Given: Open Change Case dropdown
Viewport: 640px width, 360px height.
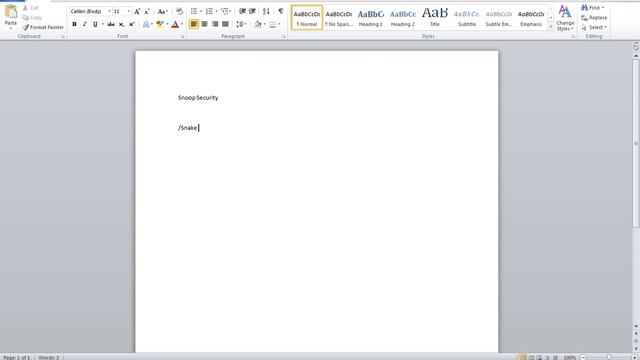Looking at the screenshot, I should (162, 11).
